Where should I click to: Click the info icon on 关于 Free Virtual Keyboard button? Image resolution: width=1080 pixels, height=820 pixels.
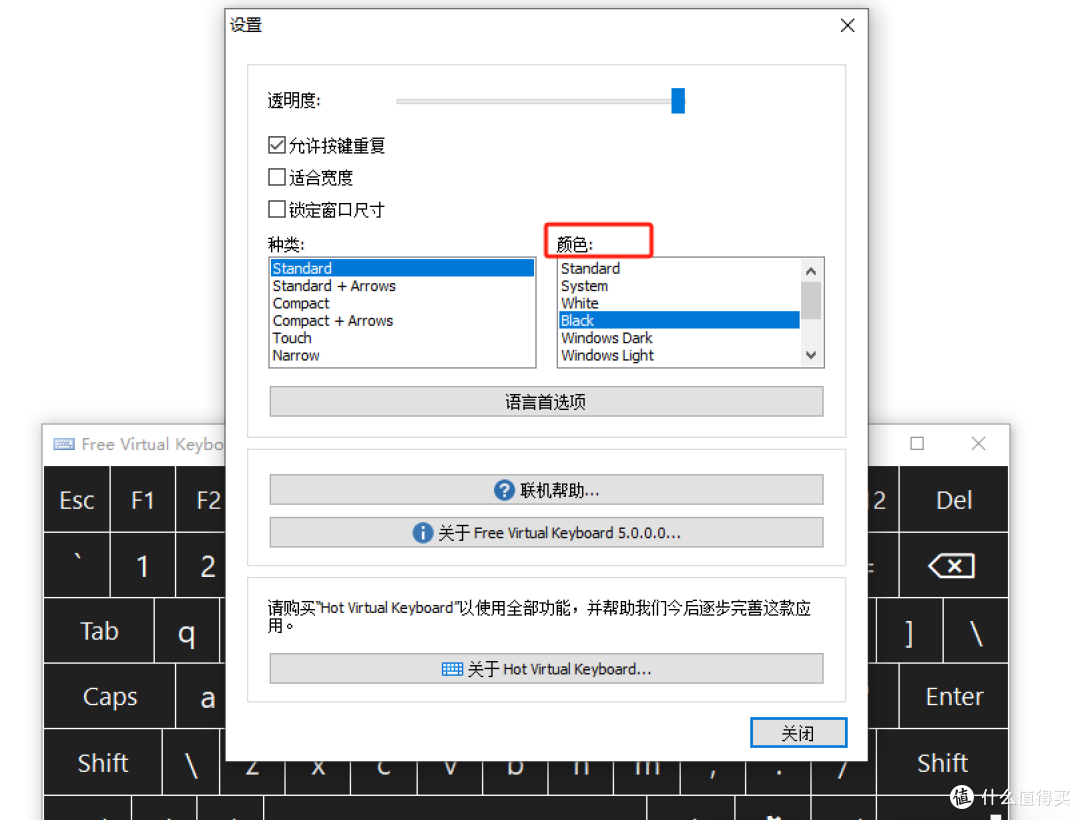click(422, 533)
